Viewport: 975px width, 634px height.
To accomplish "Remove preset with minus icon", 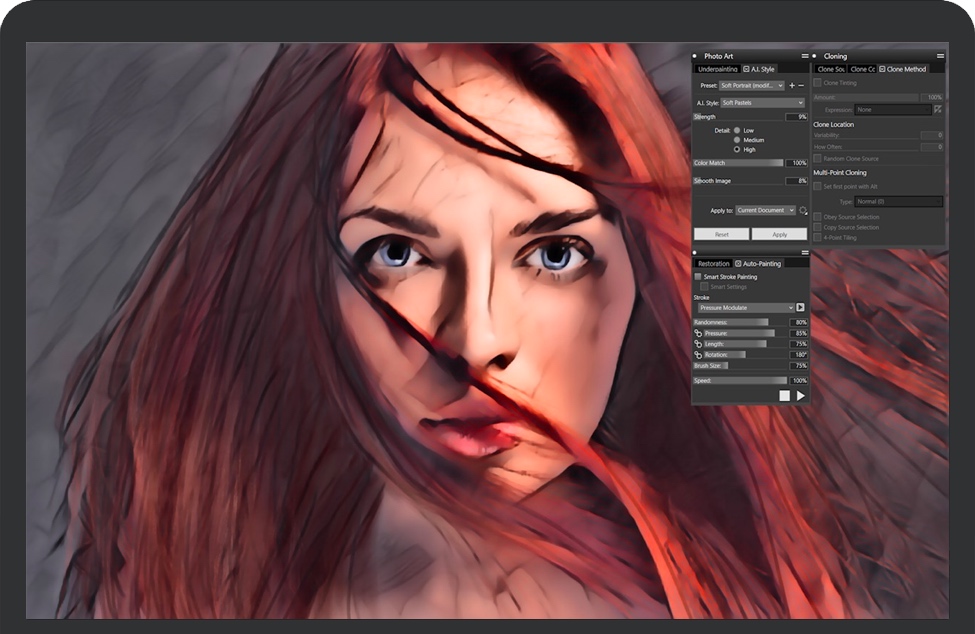I will point(801,86).
